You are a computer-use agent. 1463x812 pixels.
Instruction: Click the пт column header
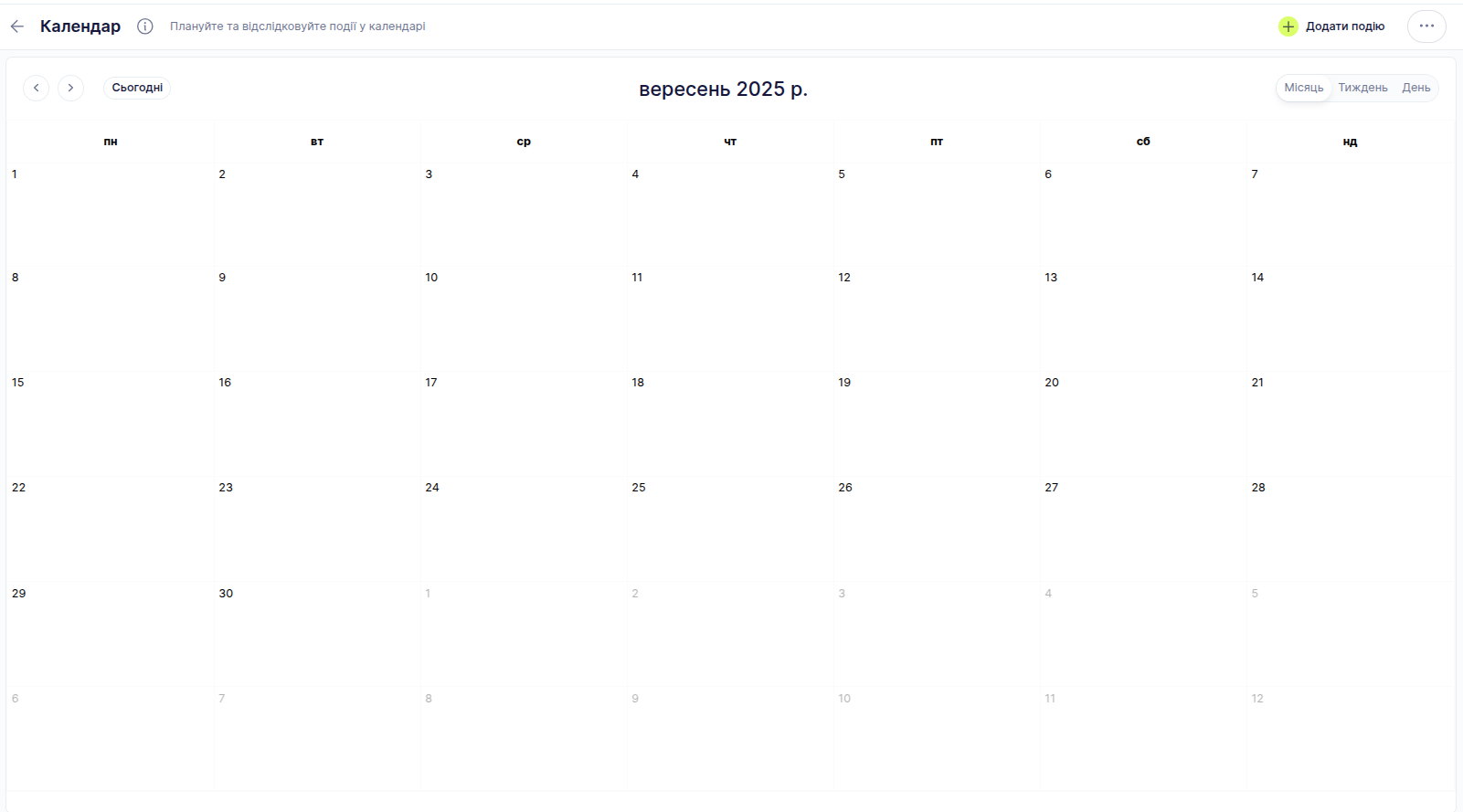[937, 142]
